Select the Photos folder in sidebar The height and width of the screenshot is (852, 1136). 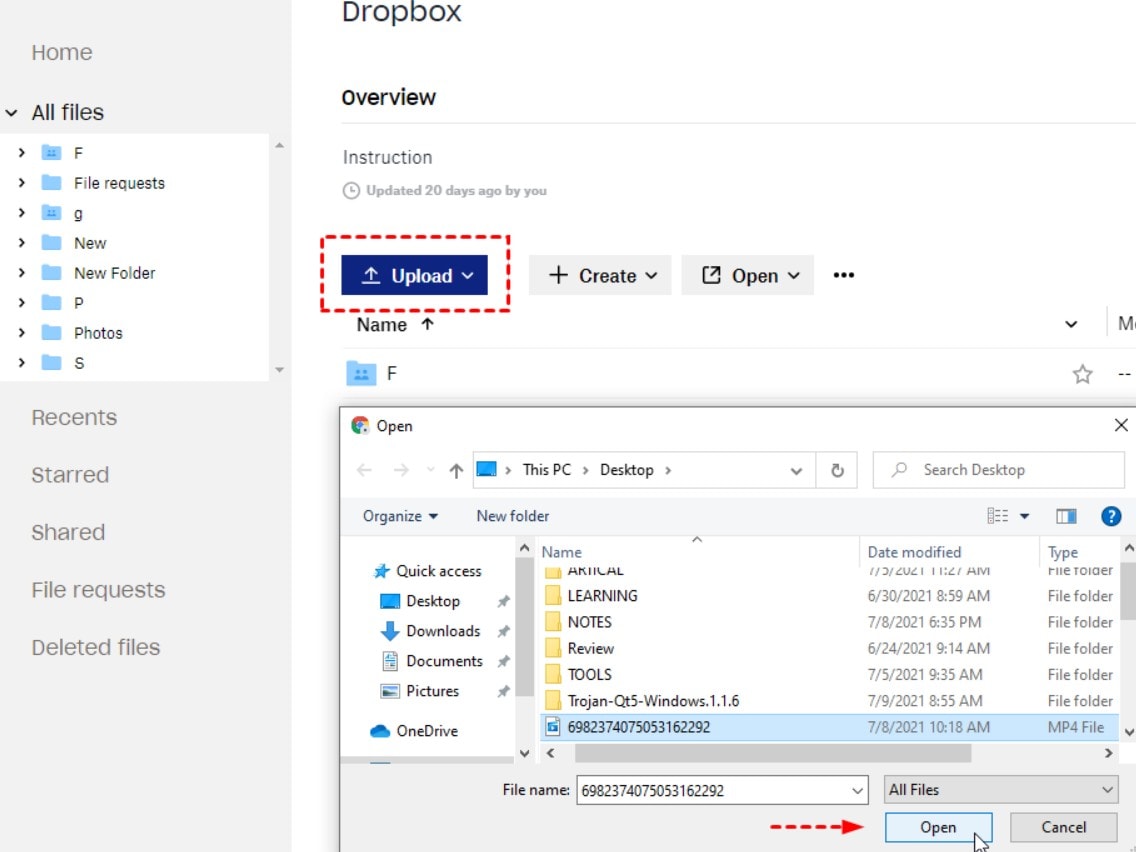coord(98,333)
